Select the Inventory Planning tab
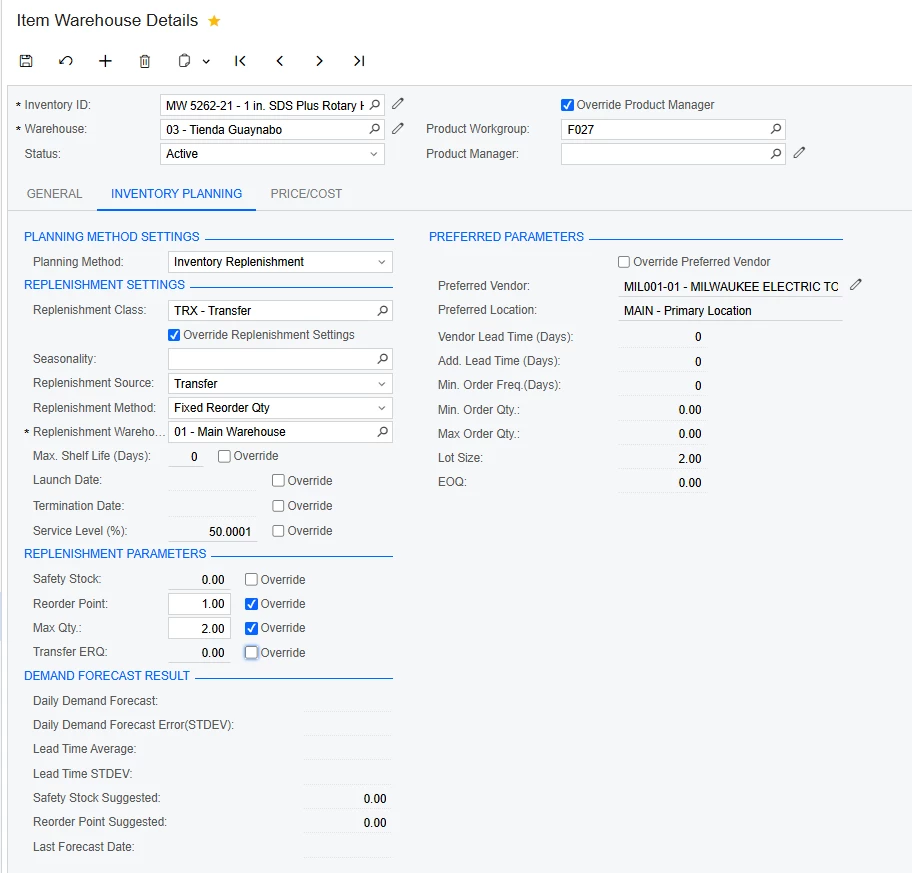 (x=176, y=194)
